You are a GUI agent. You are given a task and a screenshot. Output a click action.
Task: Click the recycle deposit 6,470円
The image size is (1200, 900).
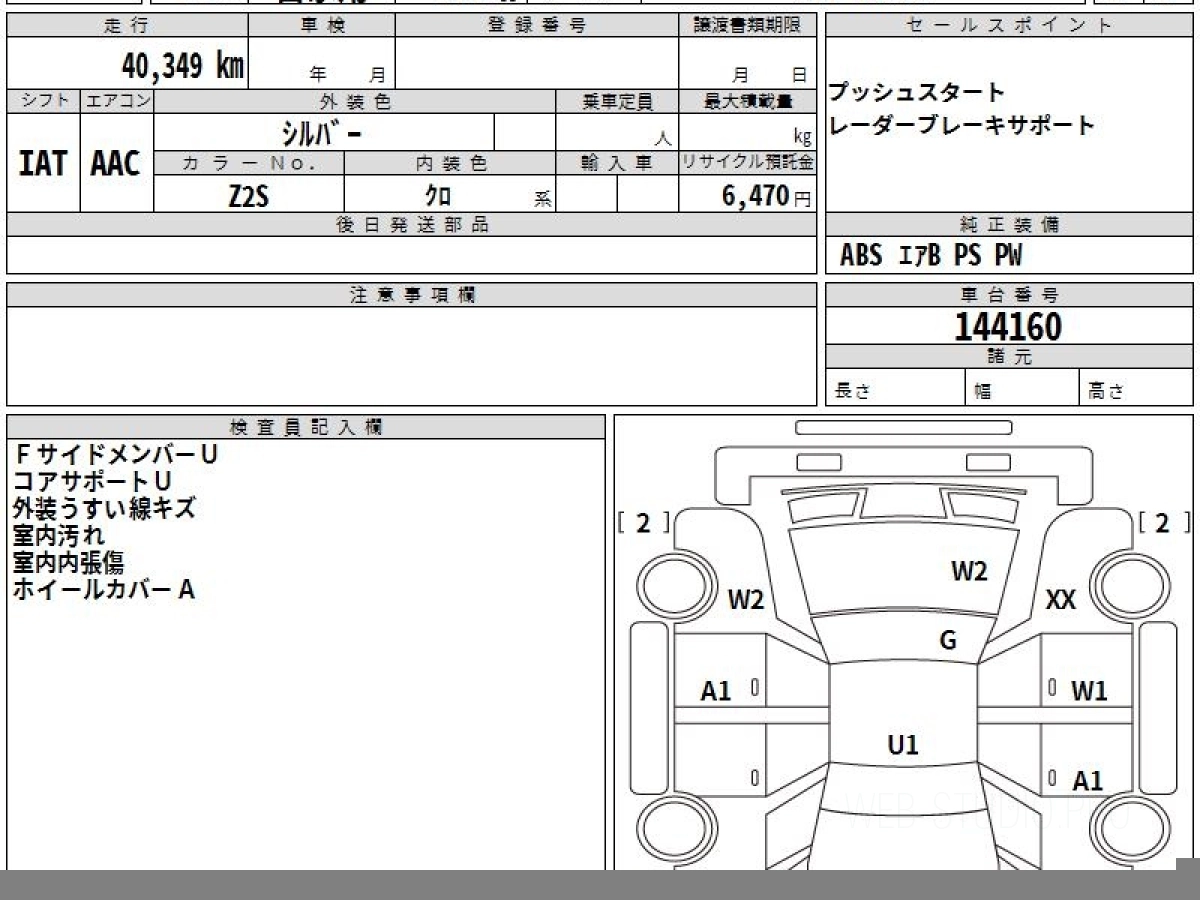point(766,195)
